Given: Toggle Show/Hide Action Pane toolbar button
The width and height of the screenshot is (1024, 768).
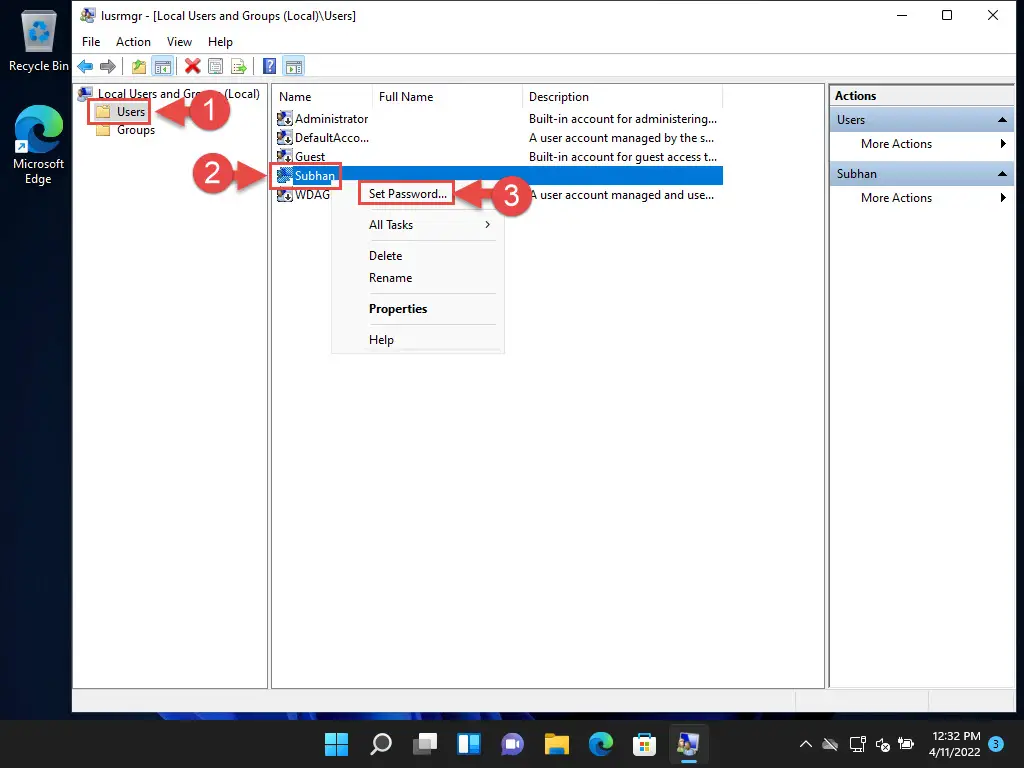Looking at the screenshot, I should tap(293, 67).
